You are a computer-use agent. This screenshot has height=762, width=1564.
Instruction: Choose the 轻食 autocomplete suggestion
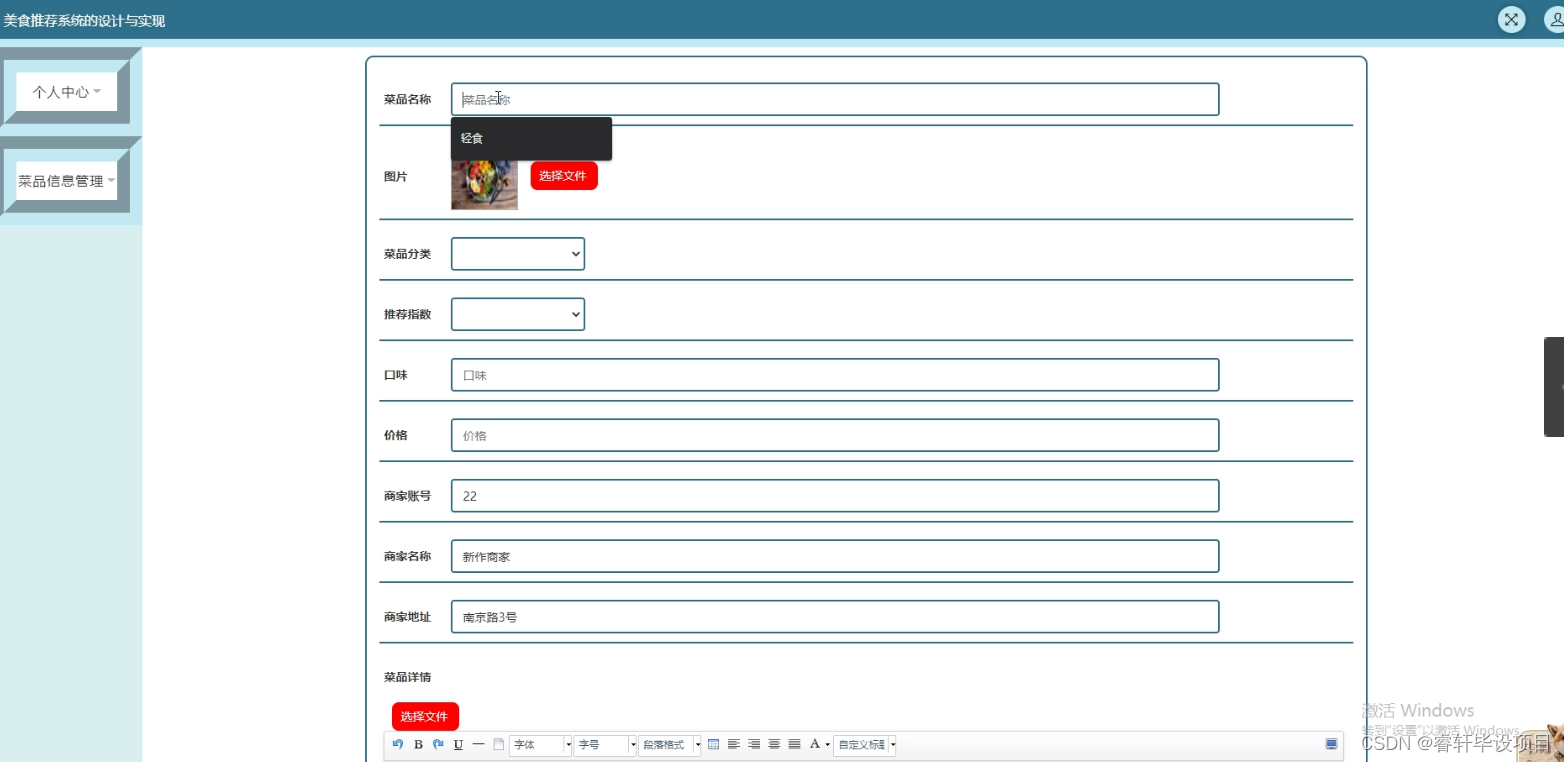coord(531,139)
